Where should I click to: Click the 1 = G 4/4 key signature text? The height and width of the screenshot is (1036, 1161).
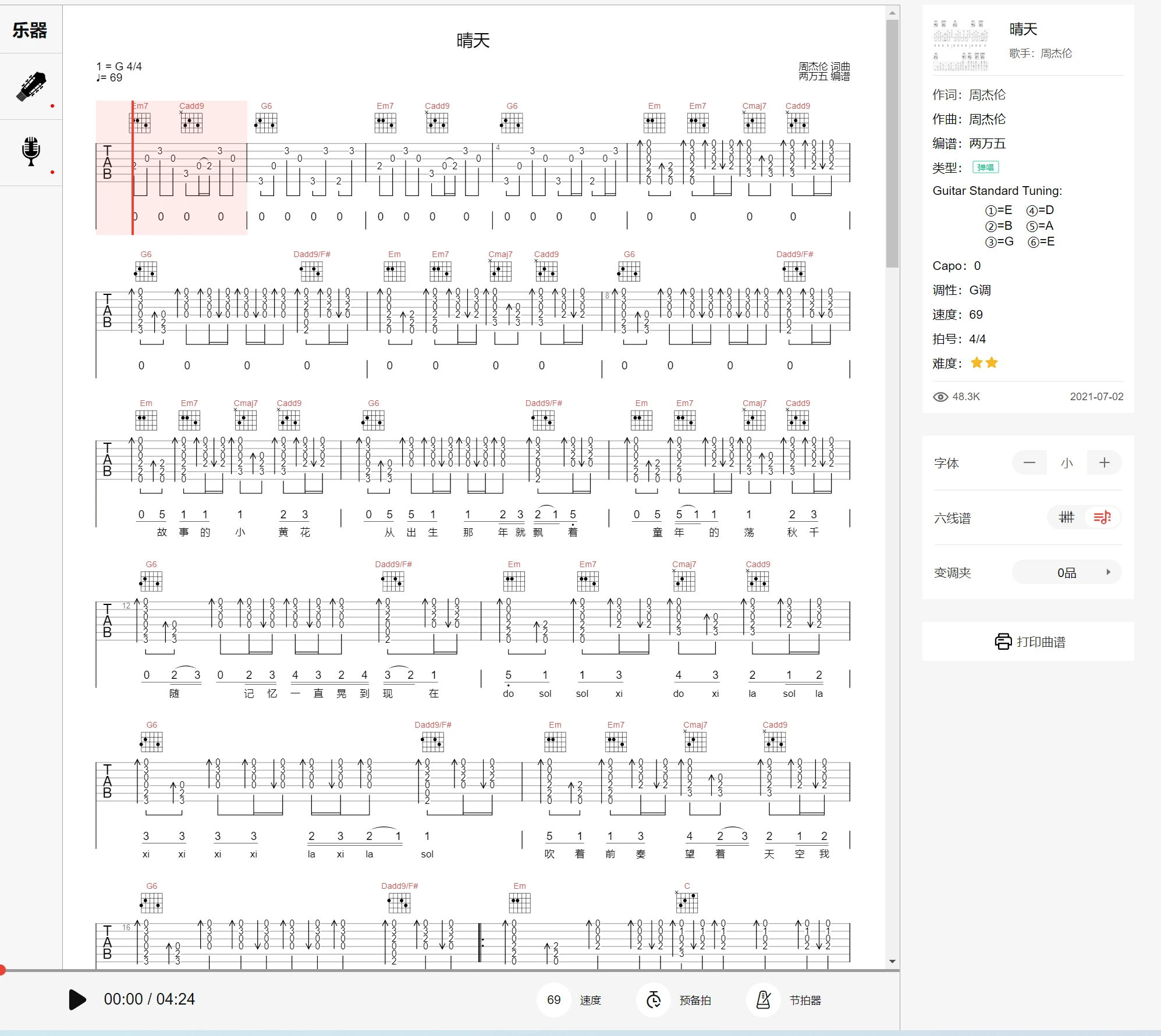119,66
